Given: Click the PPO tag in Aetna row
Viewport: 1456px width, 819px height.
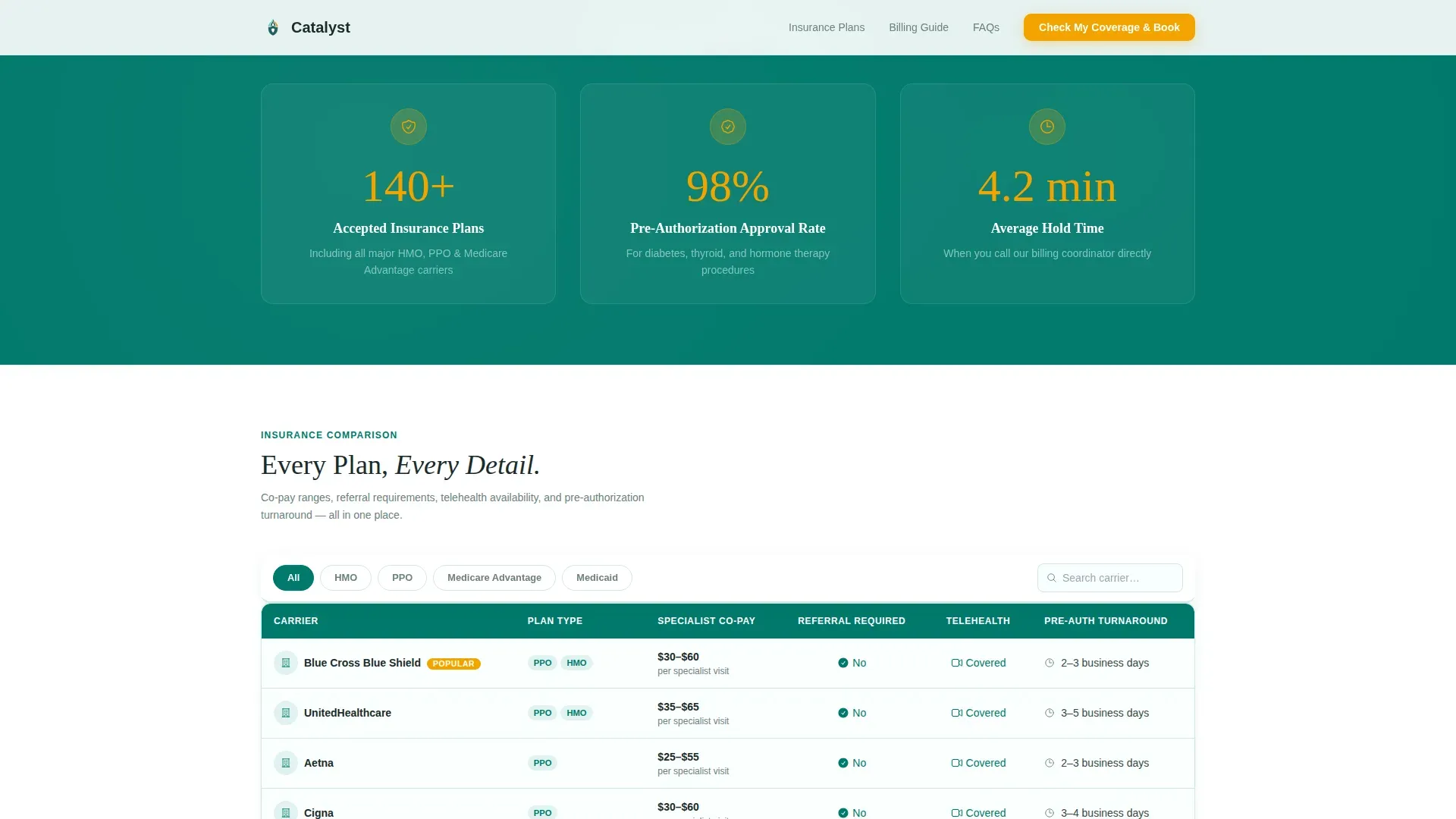Looking at the screenshot, I should (x=542, y=763).
